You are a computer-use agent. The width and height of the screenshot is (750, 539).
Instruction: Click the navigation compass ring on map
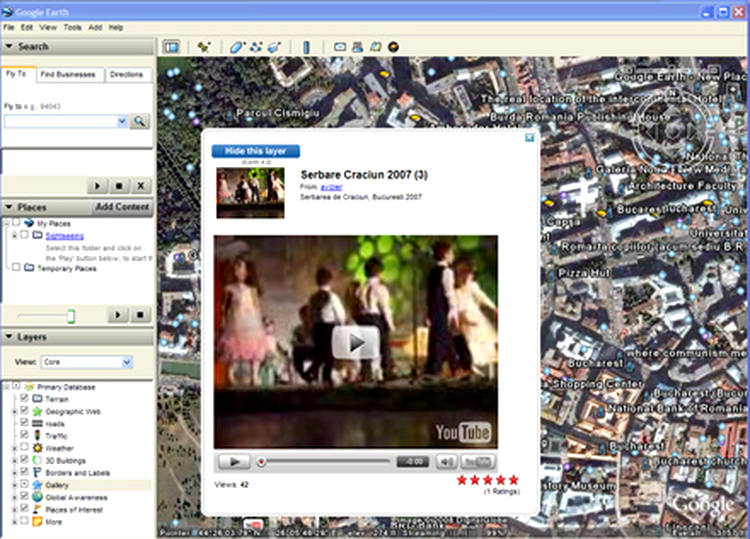pos(671,129)
